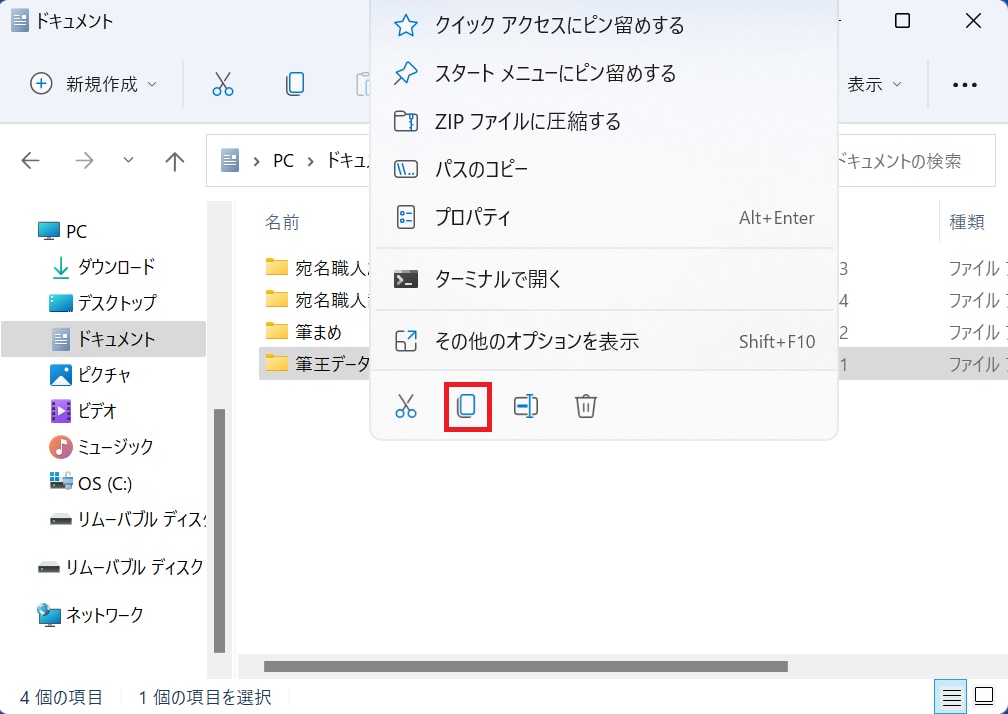This screenshot has height=714, width=1008.
Task: Click the rename icon in the context menu
Action: click(x=526, y=406)
